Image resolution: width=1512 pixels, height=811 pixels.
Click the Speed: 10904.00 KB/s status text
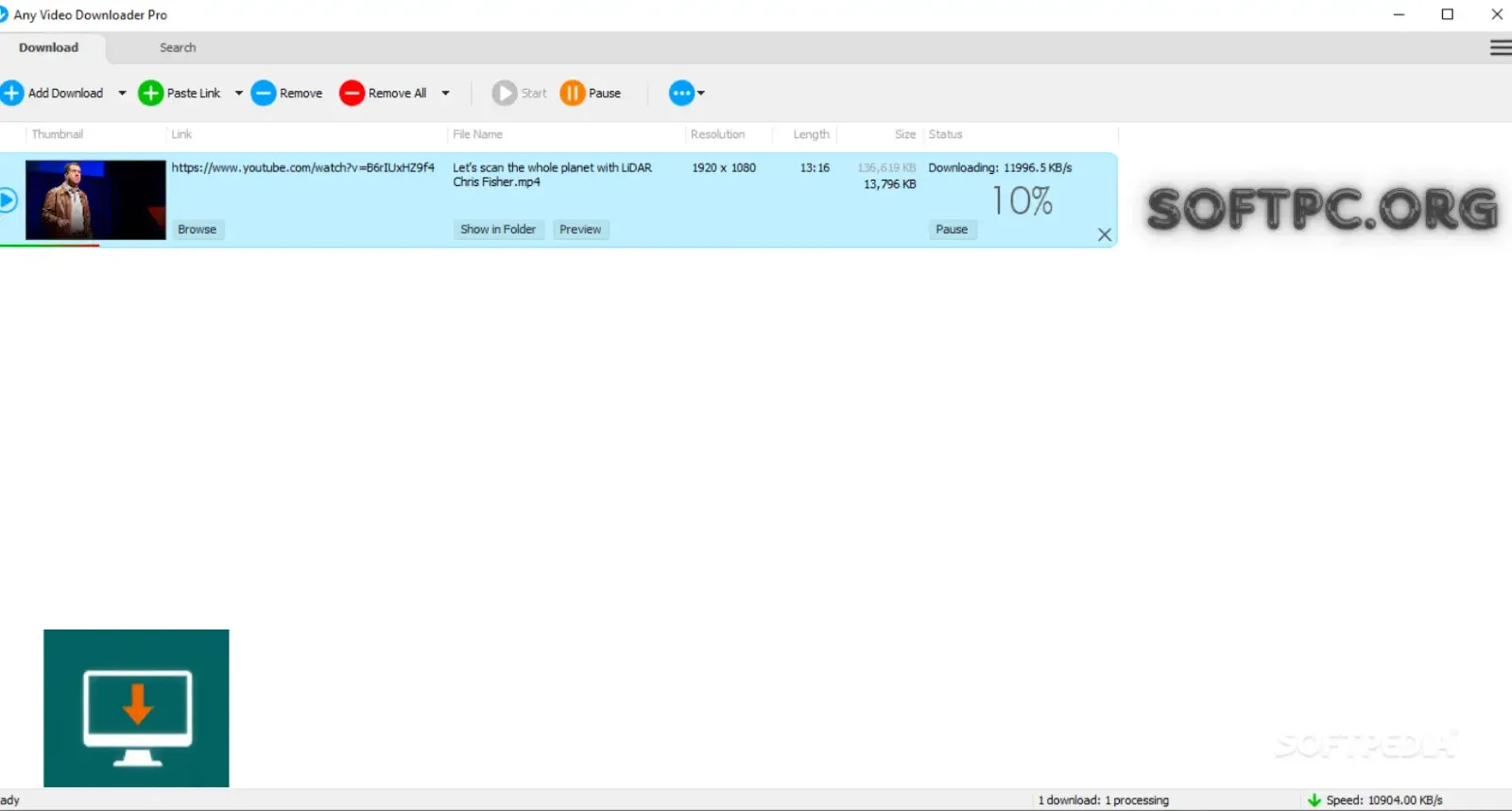point(1384,800)
